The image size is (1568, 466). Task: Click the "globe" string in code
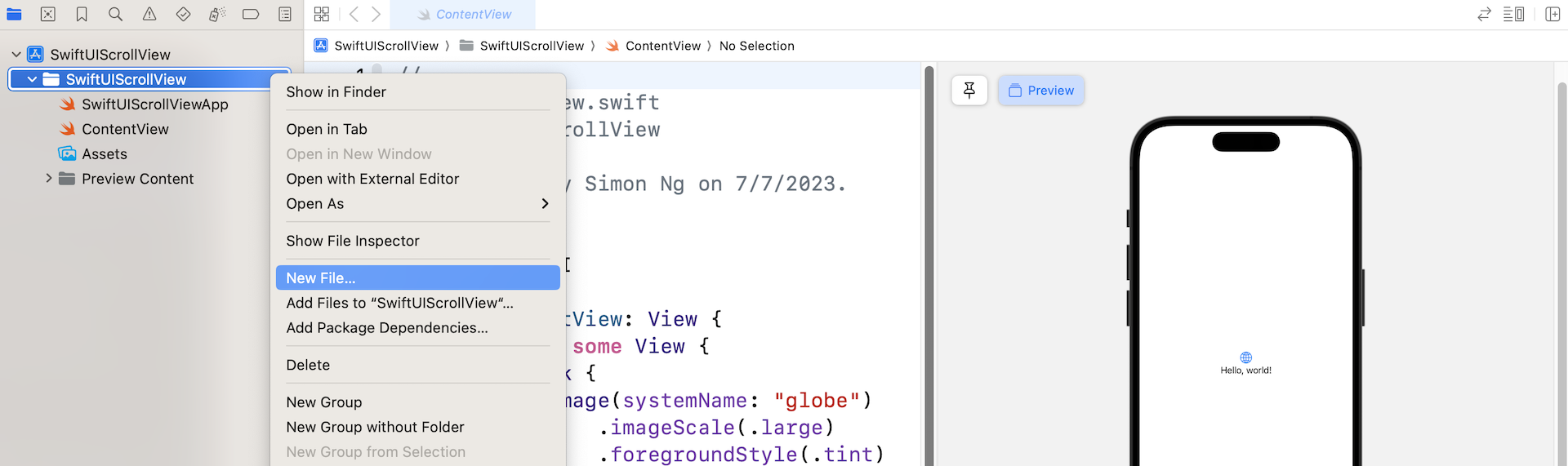click(x=817, y=401)
